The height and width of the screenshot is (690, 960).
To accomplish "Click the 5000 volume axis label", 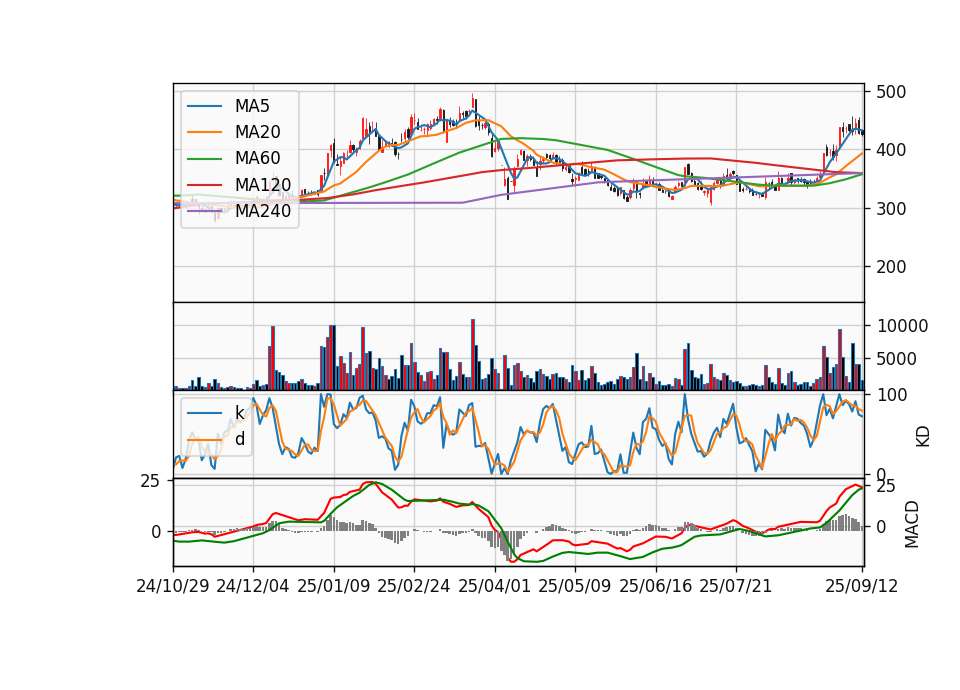I will (x=897, y=359).
